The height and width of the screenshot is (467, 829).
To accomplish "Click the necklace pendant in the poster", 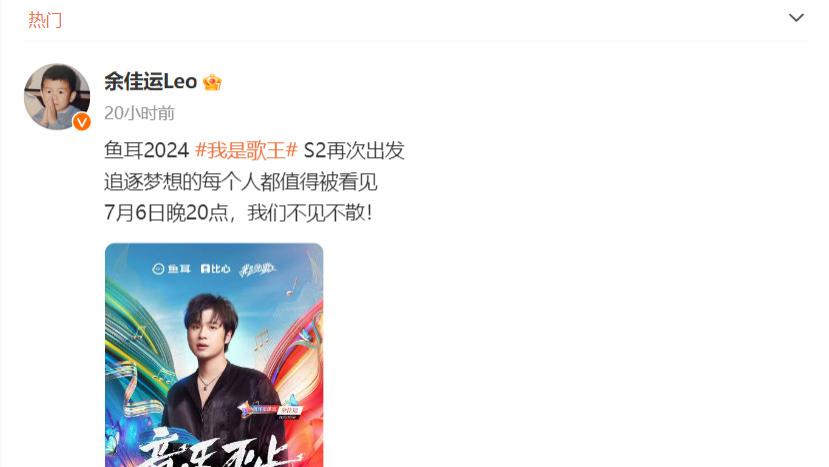I will coord(206,387).
